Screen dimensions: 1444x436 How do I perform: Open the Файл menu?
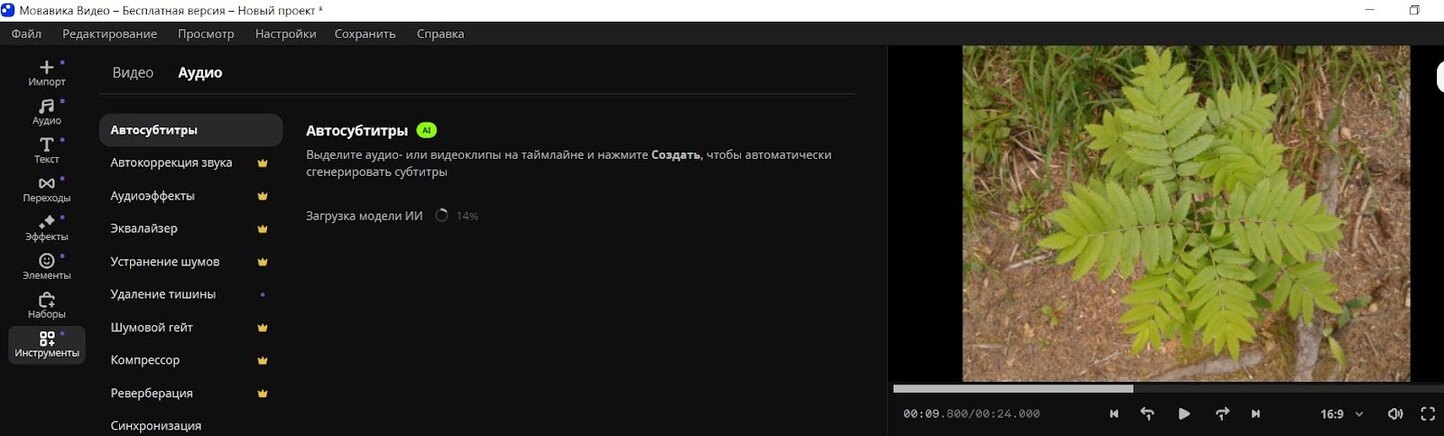click(26, 34)
